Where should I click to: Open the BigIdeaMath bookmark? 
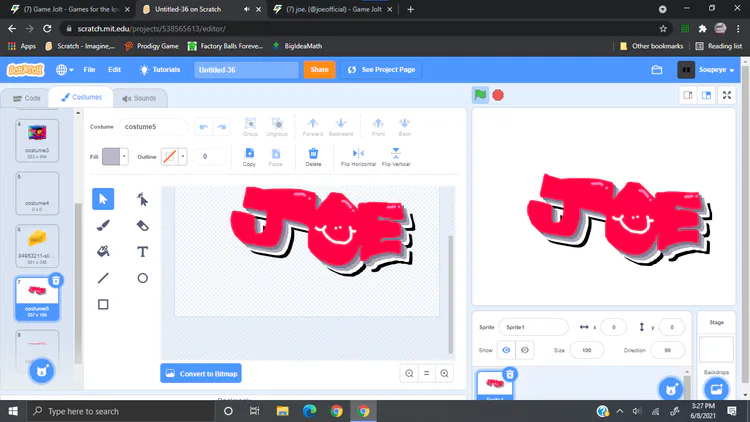(x=297, y=46)
